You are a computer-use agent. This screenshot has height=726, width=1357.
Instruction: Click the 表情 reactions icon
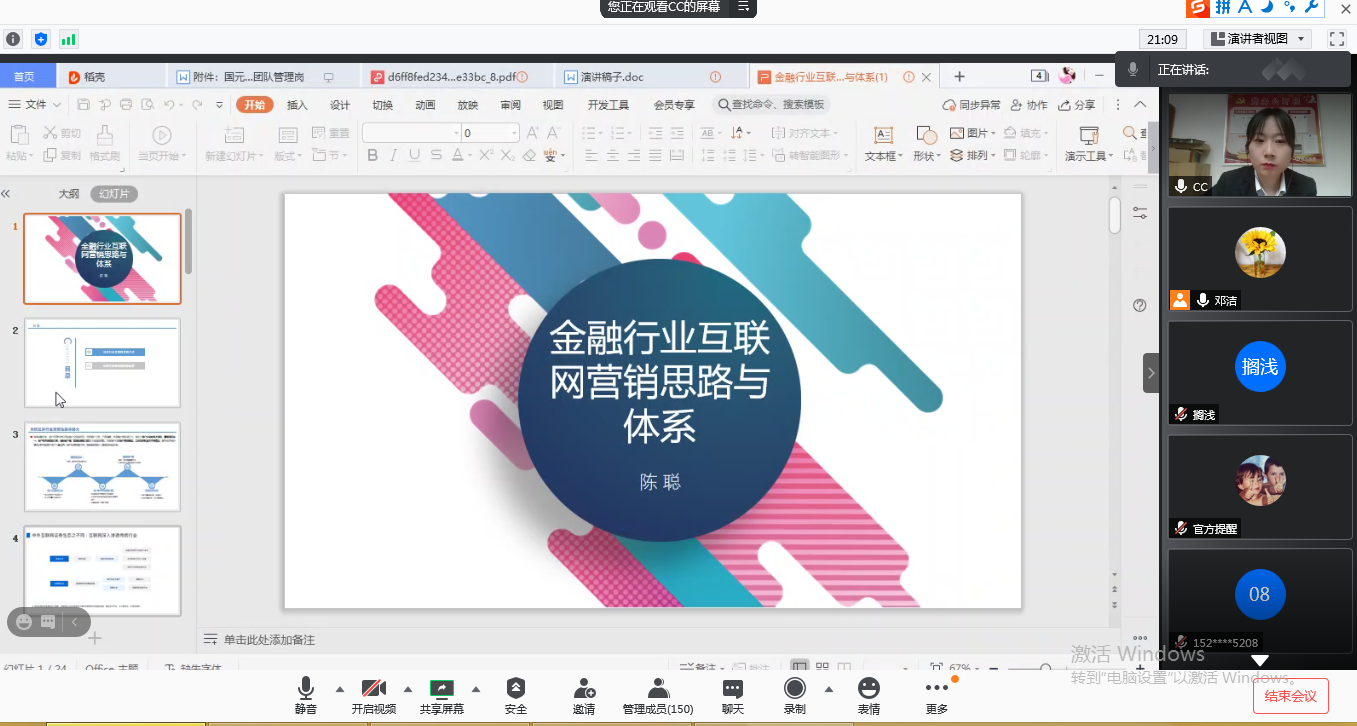[868, 689]
